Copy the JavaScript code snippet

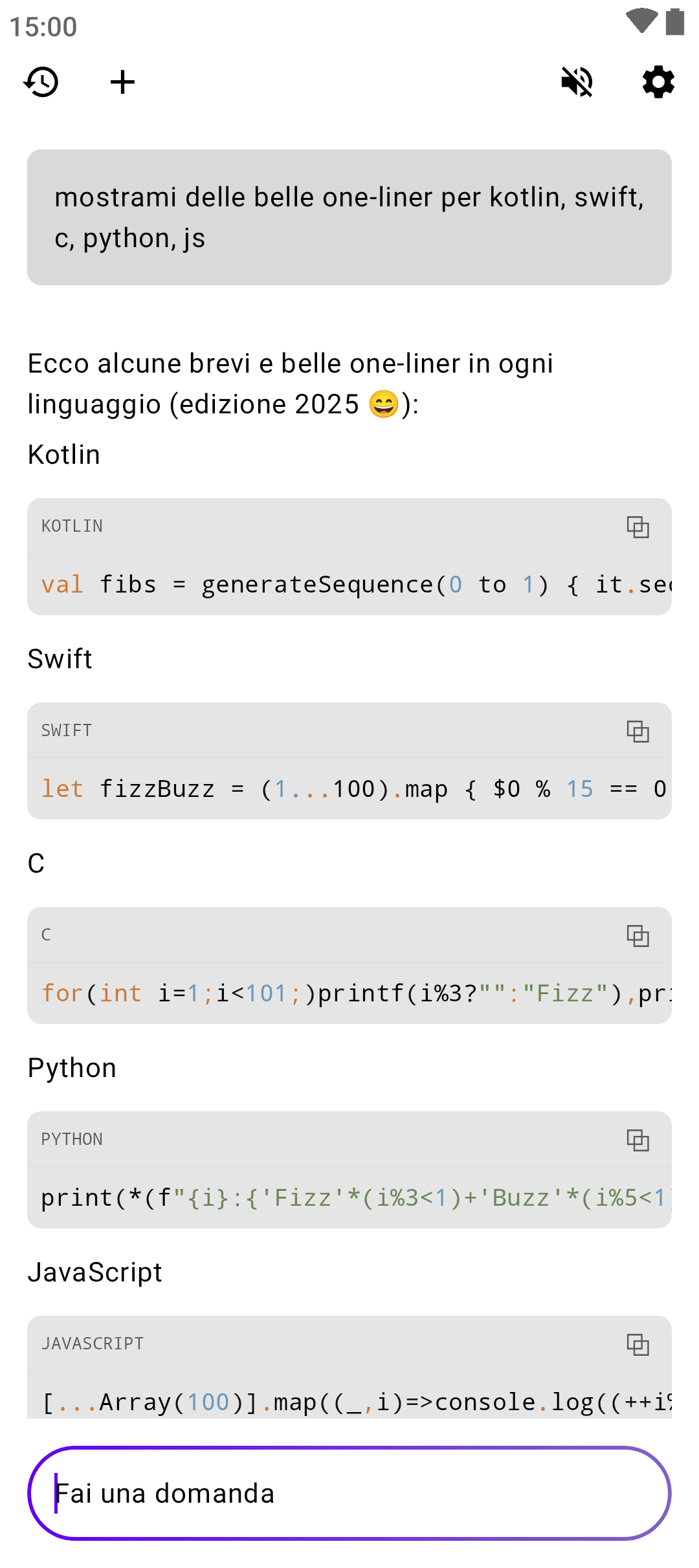tap(638, 1344)
